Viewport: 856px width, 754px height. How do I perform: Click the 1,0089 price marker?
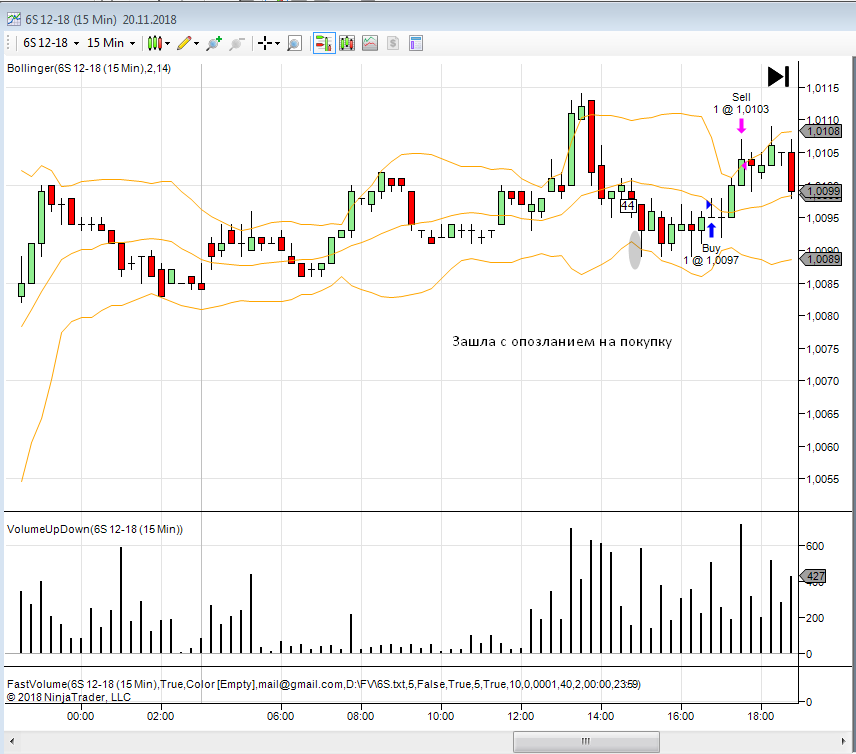click(x=821, y=259)
